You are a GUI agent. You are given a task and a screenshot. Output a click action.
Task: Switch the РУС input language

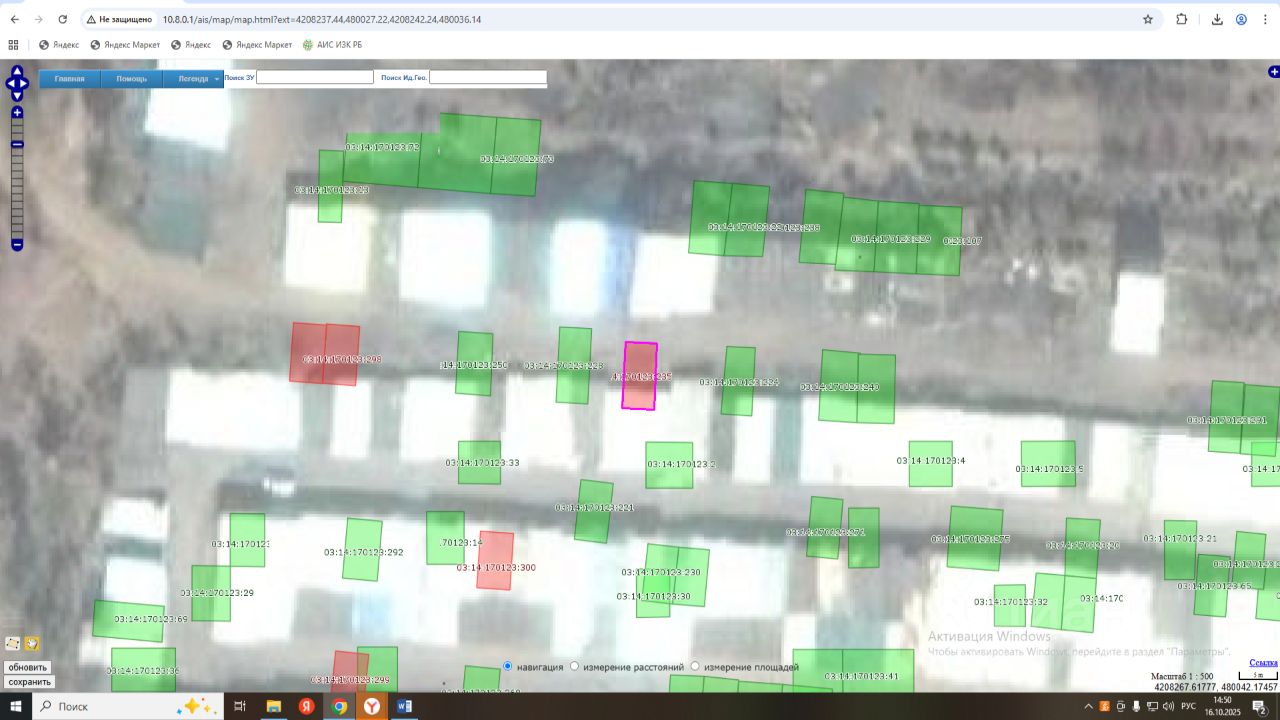(x=1188, y=706)
